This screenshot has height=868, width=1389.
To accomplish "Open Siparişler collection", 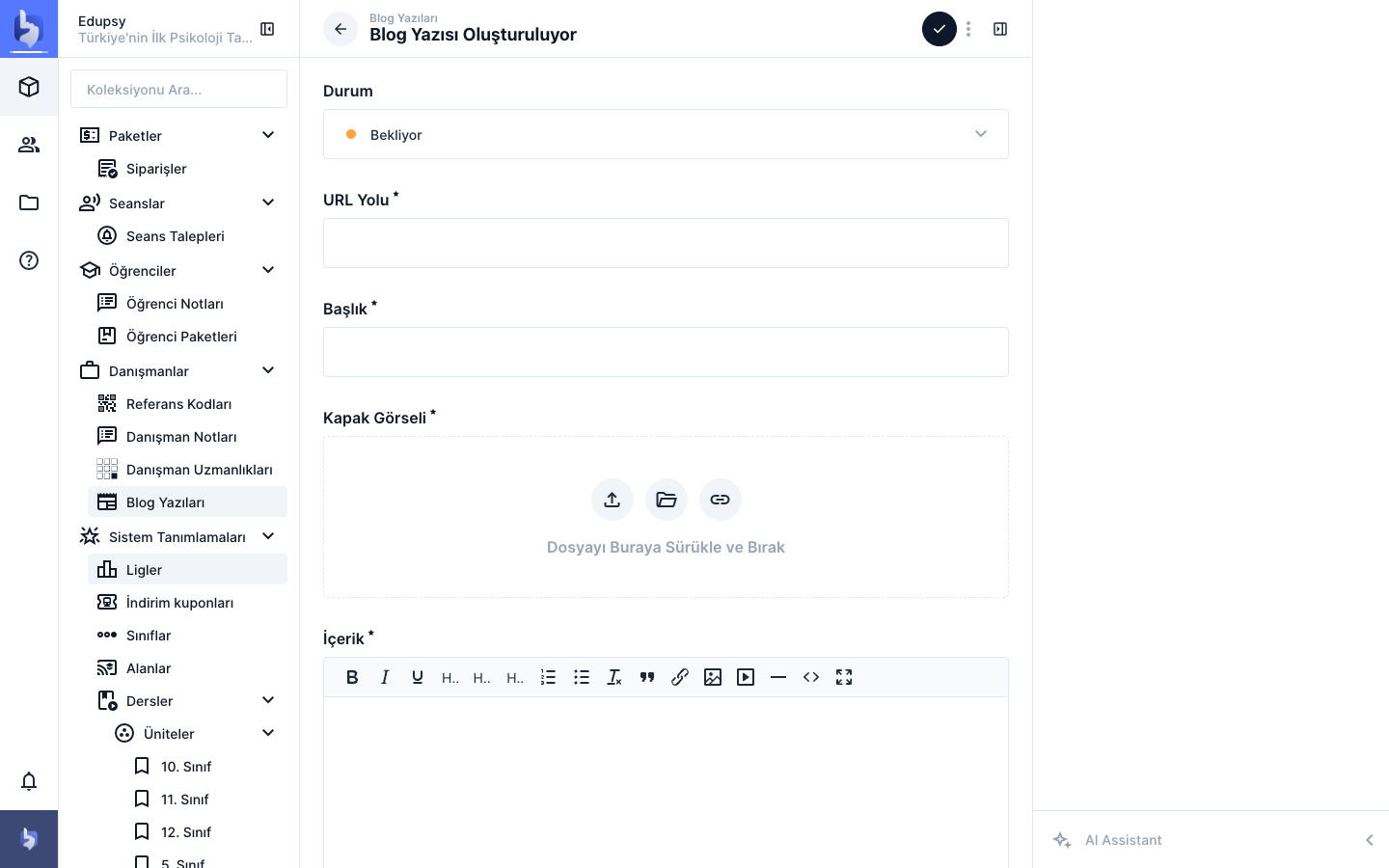I will pos(187,169).
